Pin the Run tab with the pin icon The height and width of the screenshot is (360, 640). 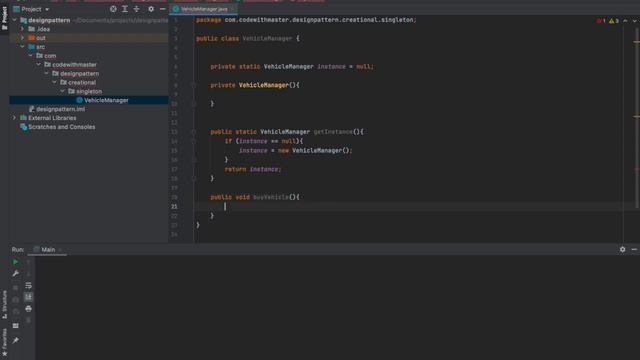tap(15, 340)
